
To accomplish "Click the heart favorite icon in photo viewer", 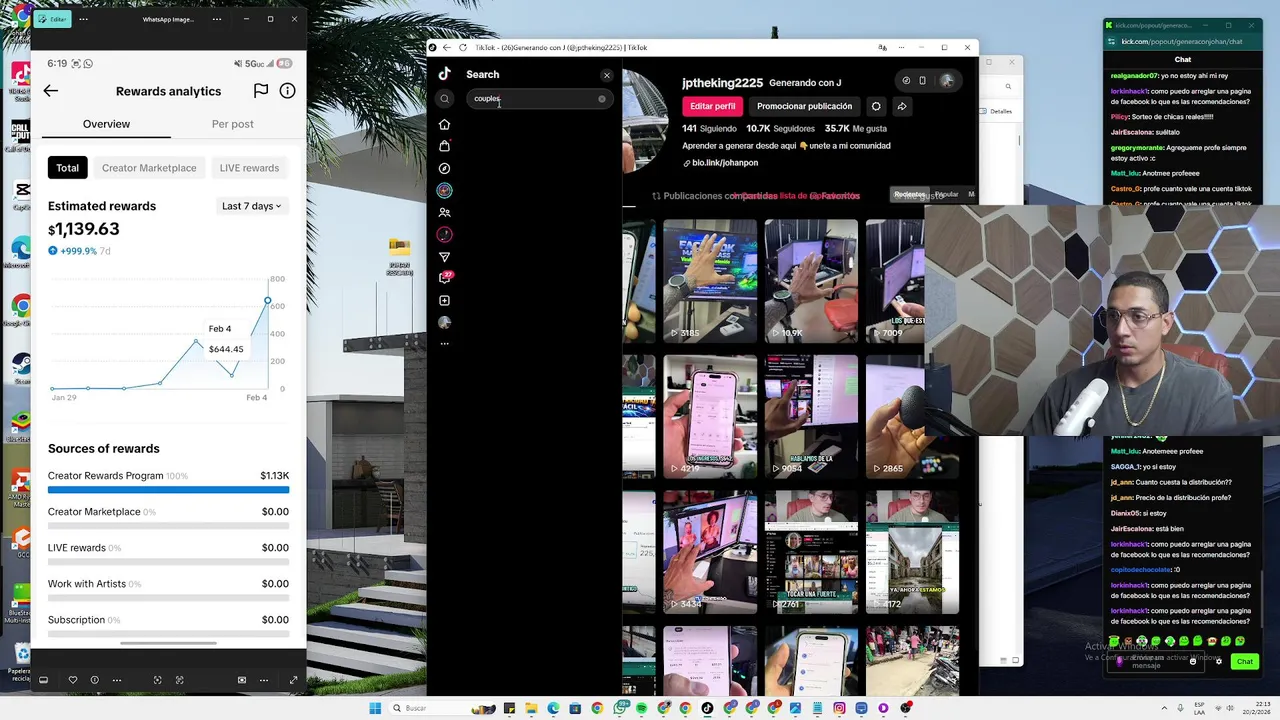I will pyautogui.click(x=72, y=680).
